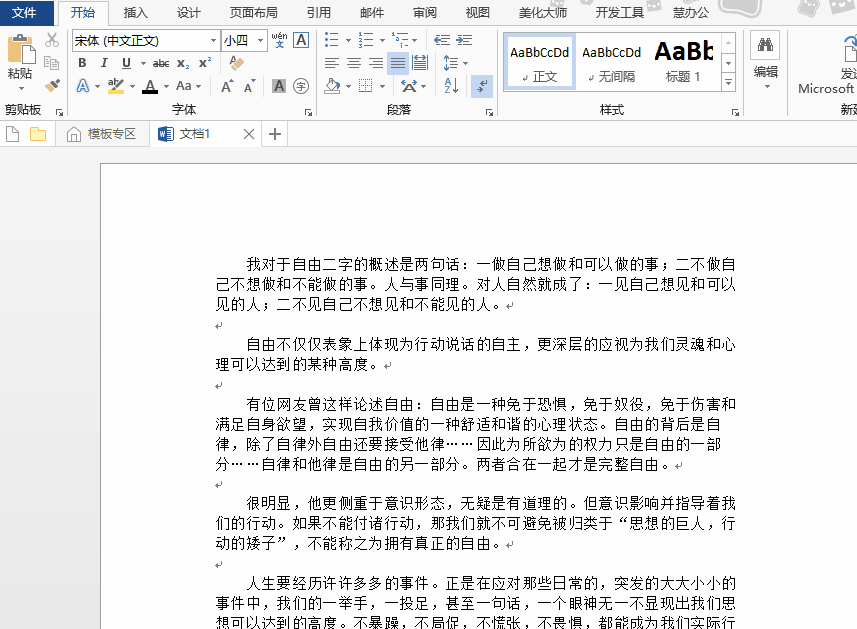The image size is (857, 629).
Task: Click the open folder icon
Action: click(x=38, y=134)
